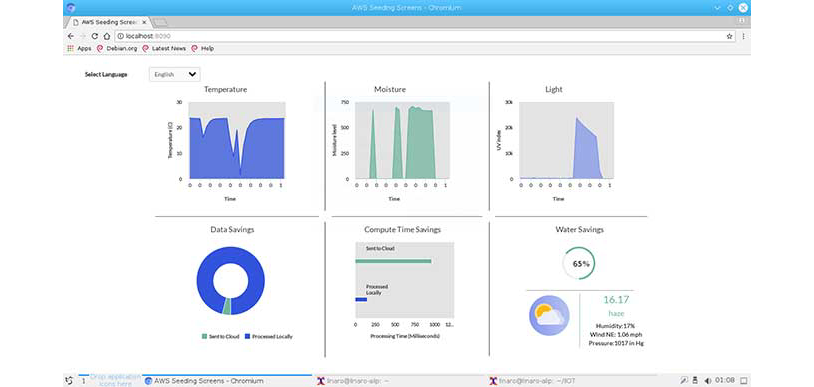Open the Chromium three-dot menu

pyautogui.click(x=743, y=36)
